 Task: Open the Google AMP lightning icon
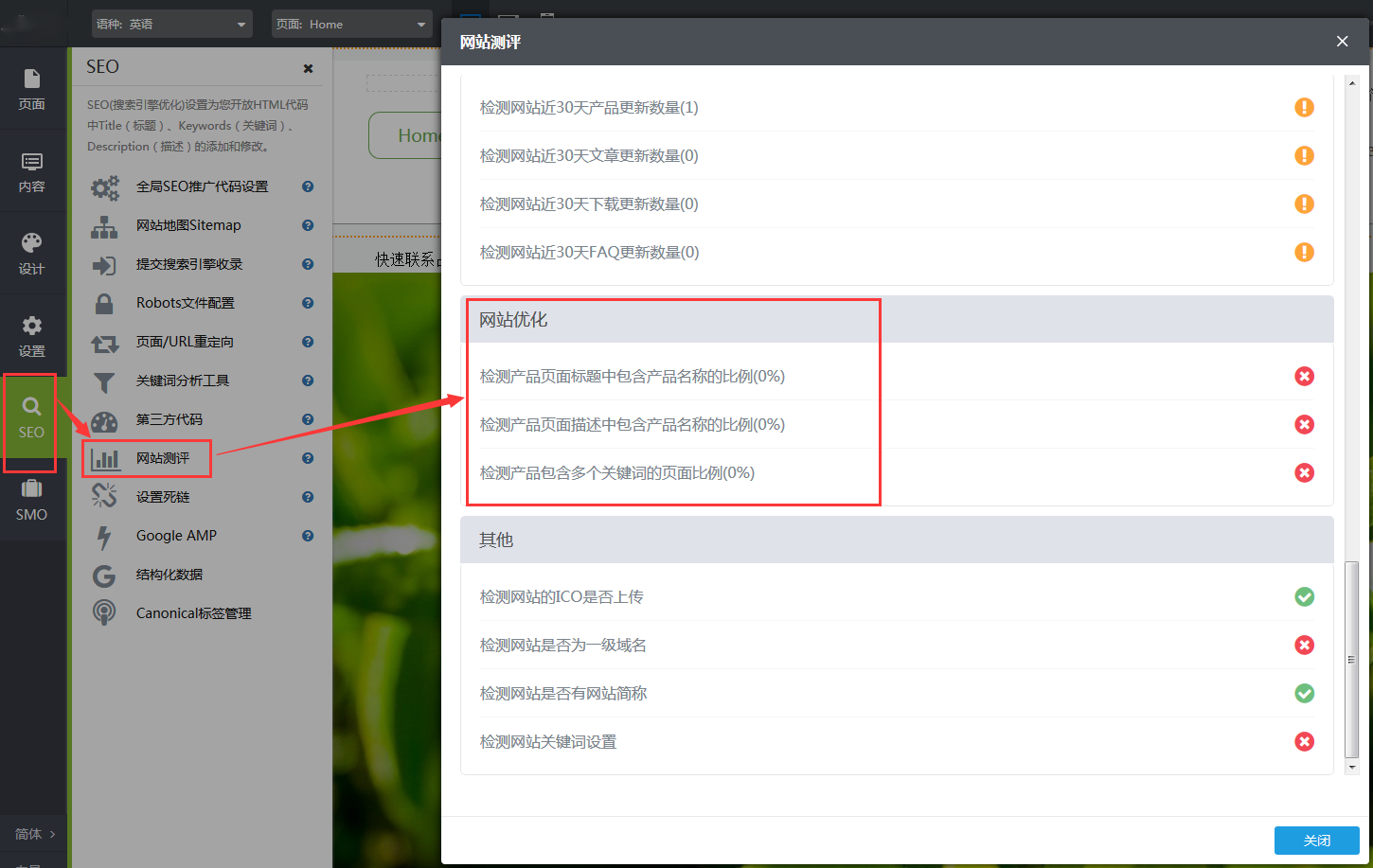pos(105,537)
